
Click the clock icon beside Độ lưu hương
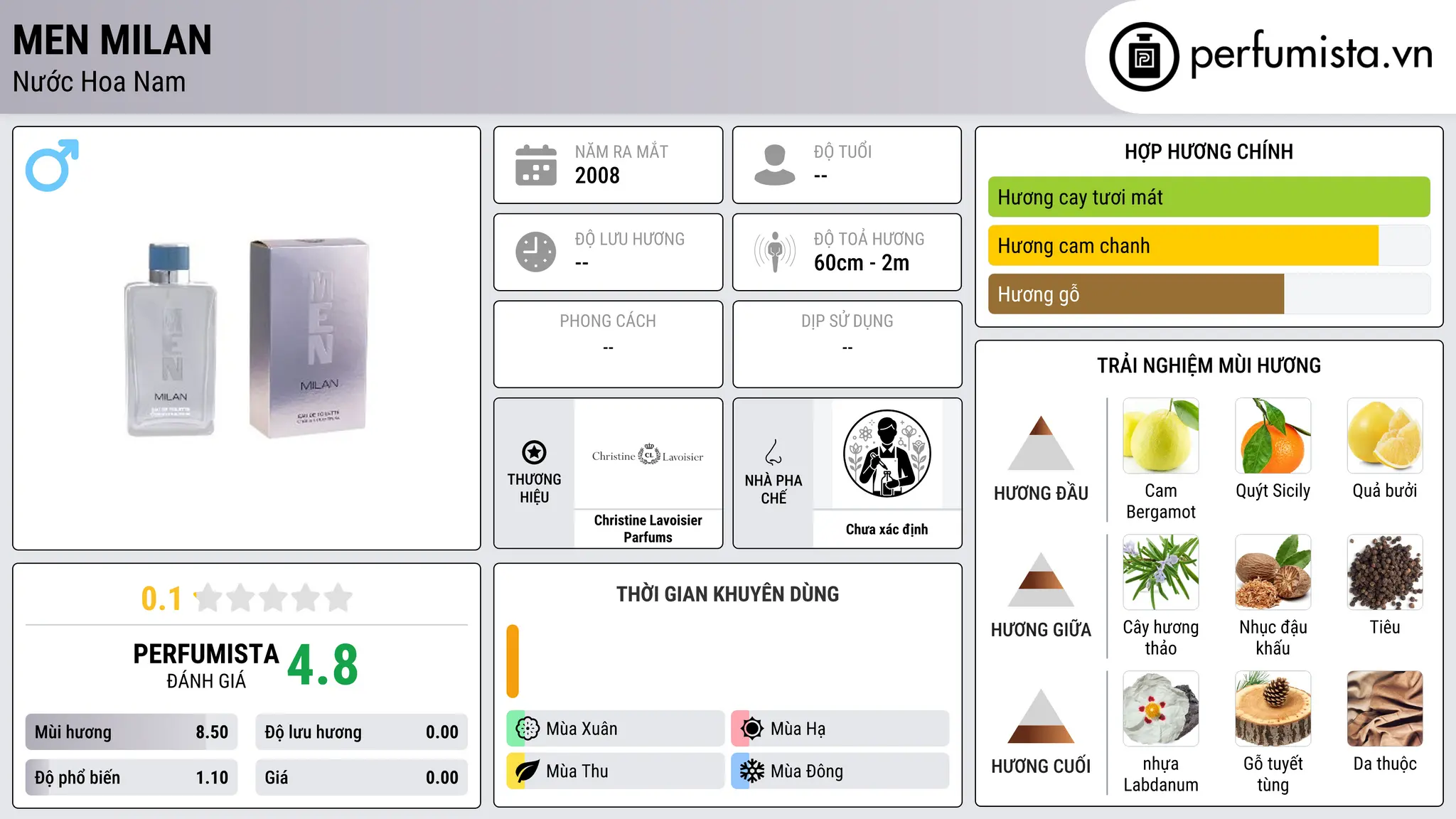536,252
